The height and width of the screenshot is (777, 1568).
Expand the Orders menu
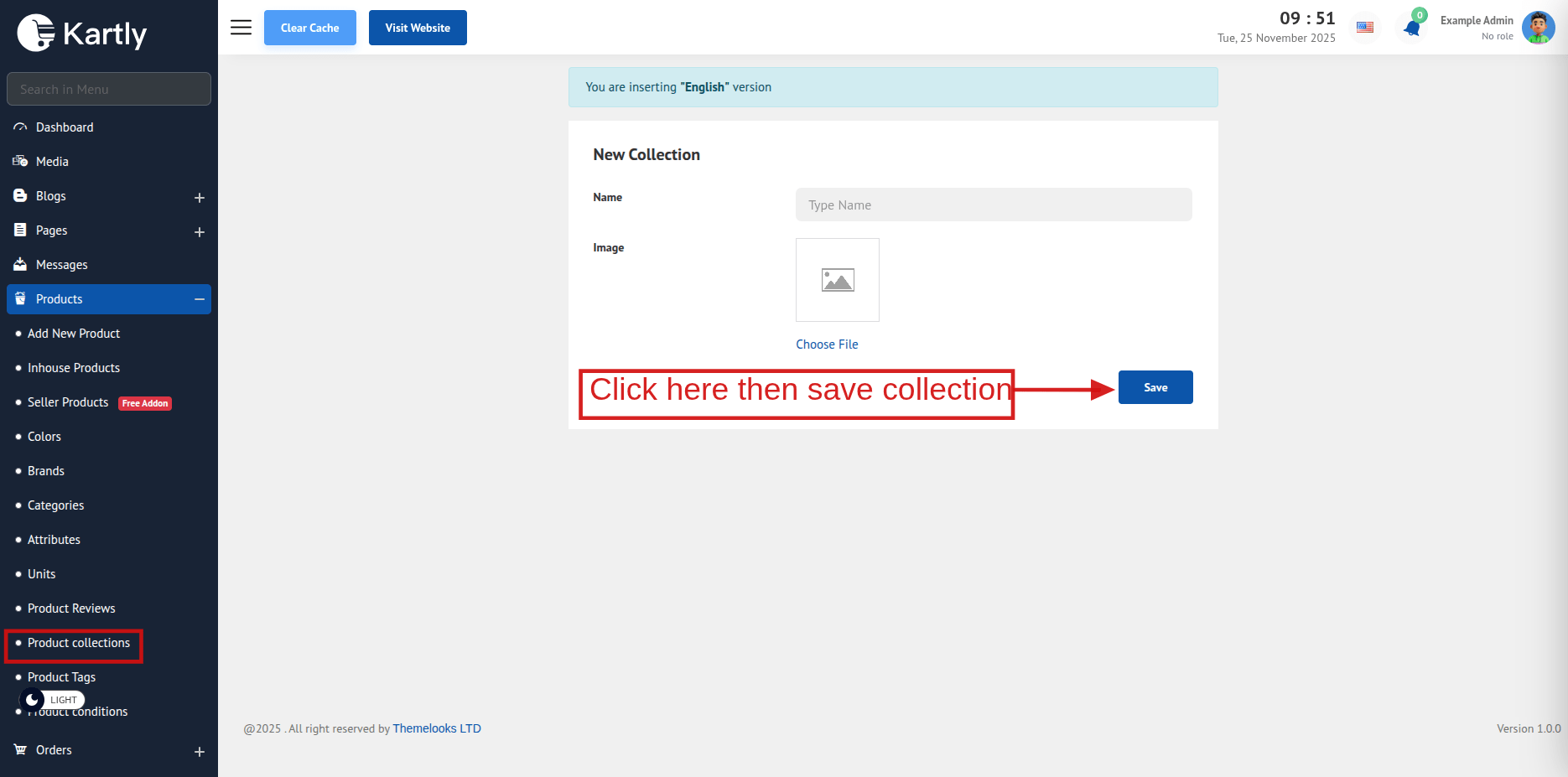tap(200, 752)
